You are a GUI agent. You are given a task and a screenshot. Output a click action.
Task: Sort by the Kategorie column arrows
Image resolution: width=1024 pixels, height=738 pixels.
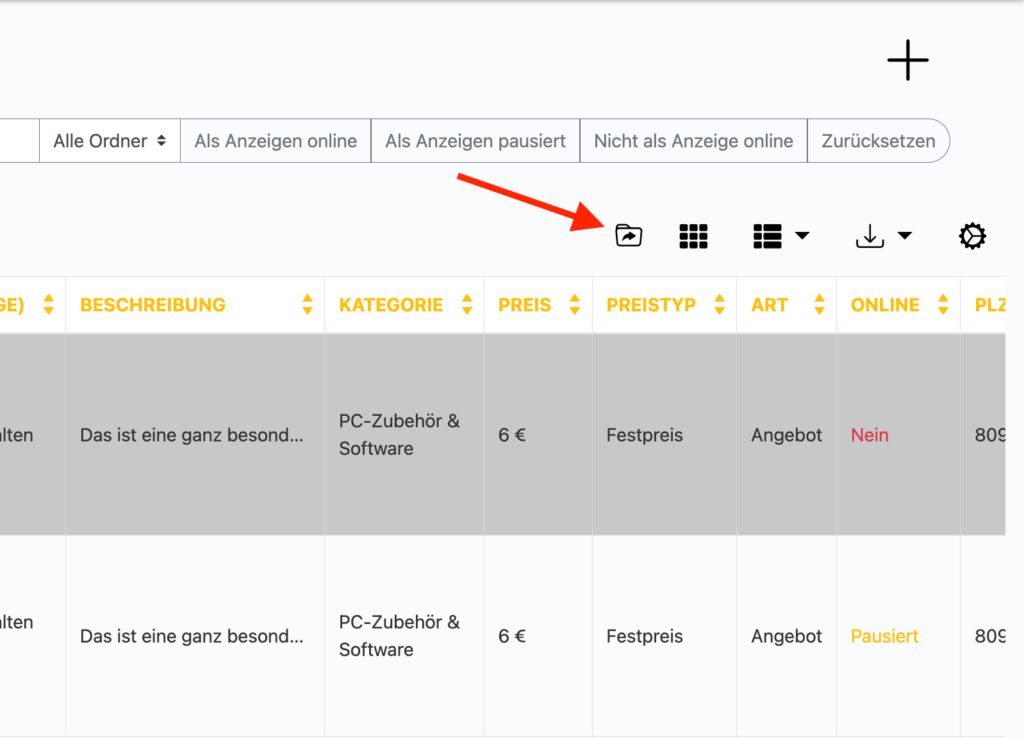tap(467, 304)
